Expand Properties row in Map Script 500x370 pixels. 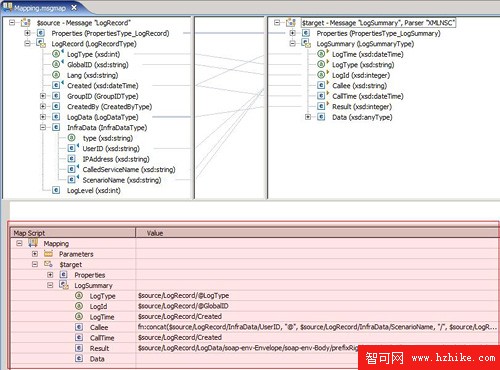point(50,275)
